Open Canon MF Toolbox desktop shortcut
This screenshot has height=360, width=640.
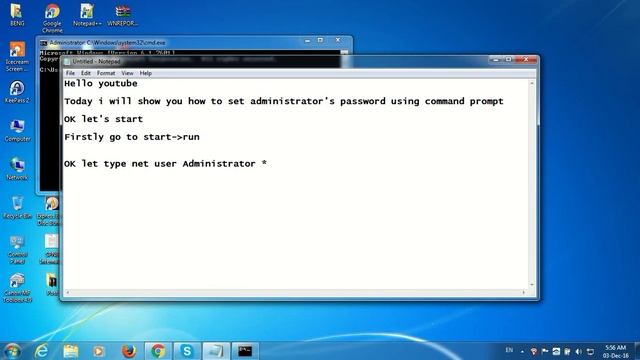(17, 288)
